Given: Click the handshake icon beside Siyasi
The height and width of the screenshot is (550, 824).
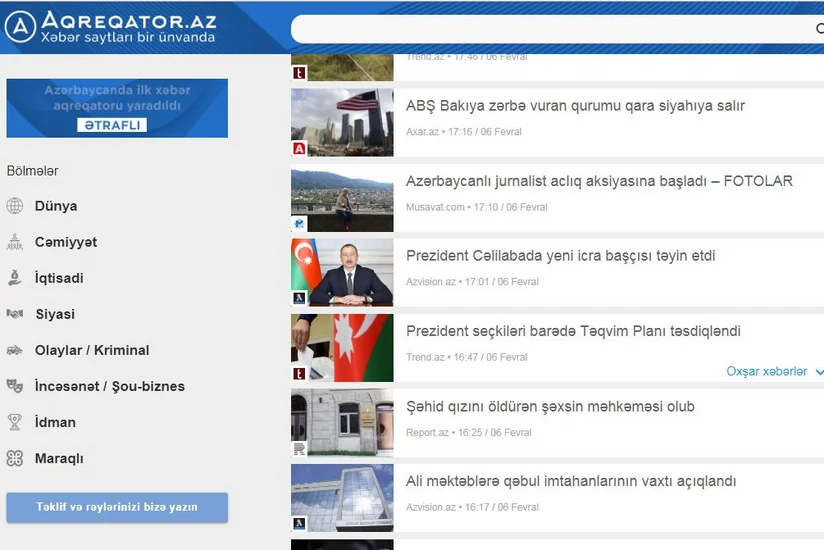Looking at the screenshot, I should pyautogui.click(x=15, y=314).
